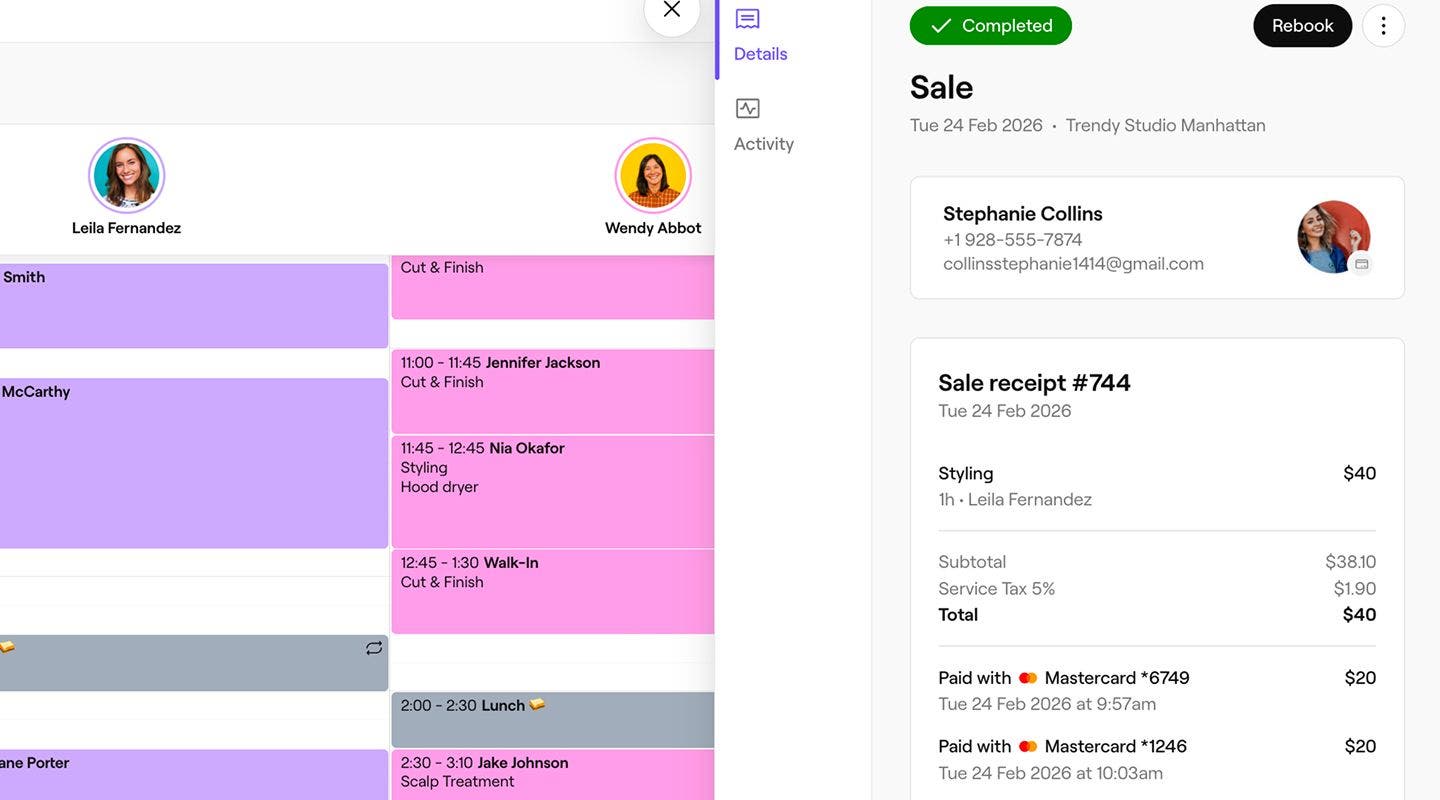Select Wendy Abbot staff avatar
Screen dimensions: 1440x800
(x=653, y=176)
